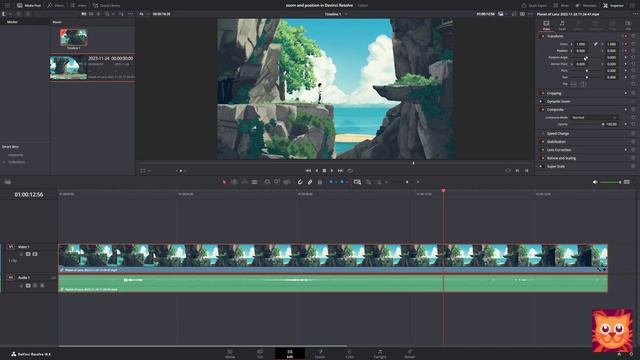Viewport: 640px width, 360px height.
Task: Click the audio meters icon beside volume
Action: pyautogui.click(x=627, y=182)
